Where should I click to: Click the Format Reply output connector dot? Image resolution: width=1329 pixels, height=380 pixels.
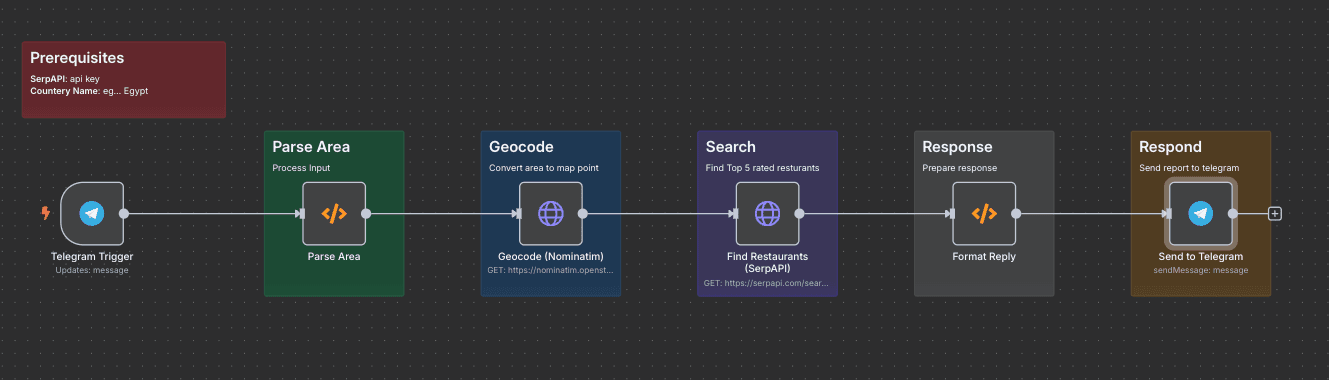[1016, 213]
